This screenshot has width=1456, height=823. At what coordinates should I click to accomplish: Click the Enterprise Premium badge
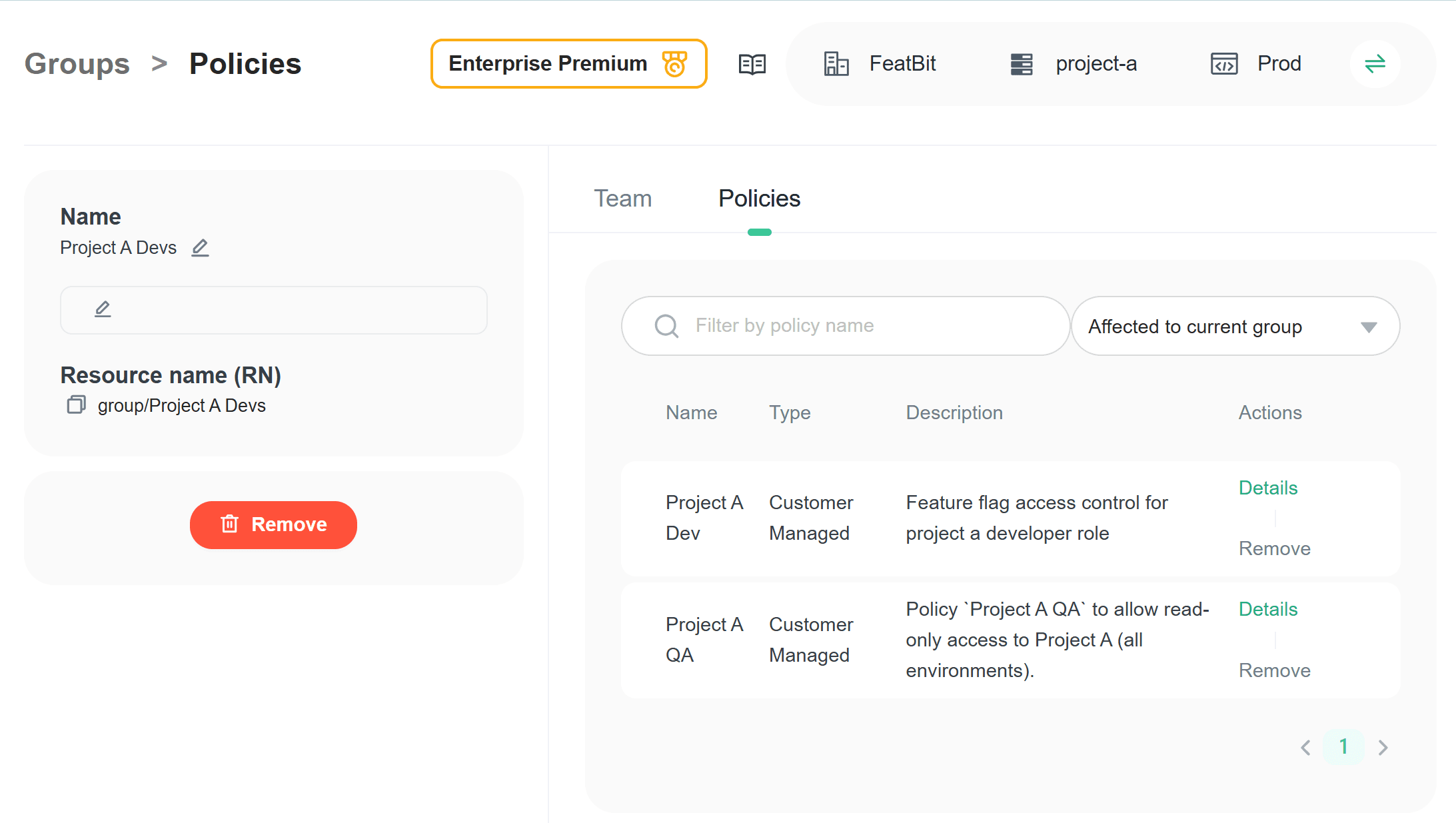point(568,64)
